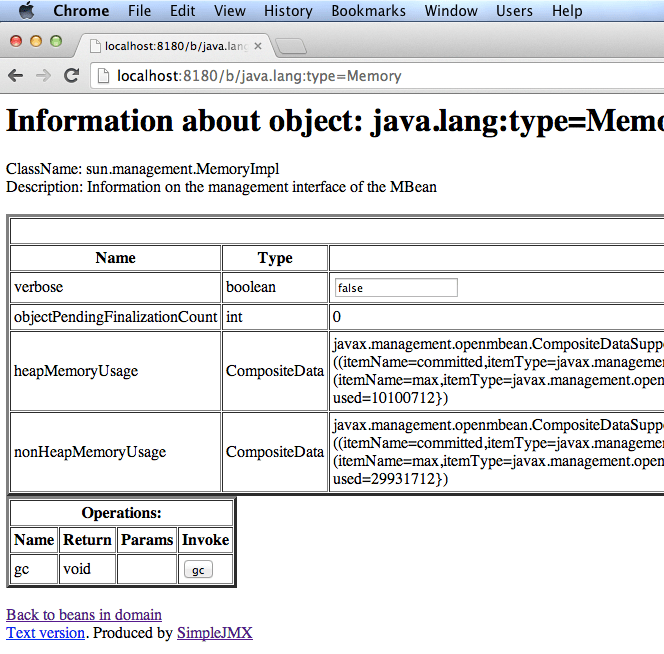Reload the page with the refresh icon

[x=72, y=75]
